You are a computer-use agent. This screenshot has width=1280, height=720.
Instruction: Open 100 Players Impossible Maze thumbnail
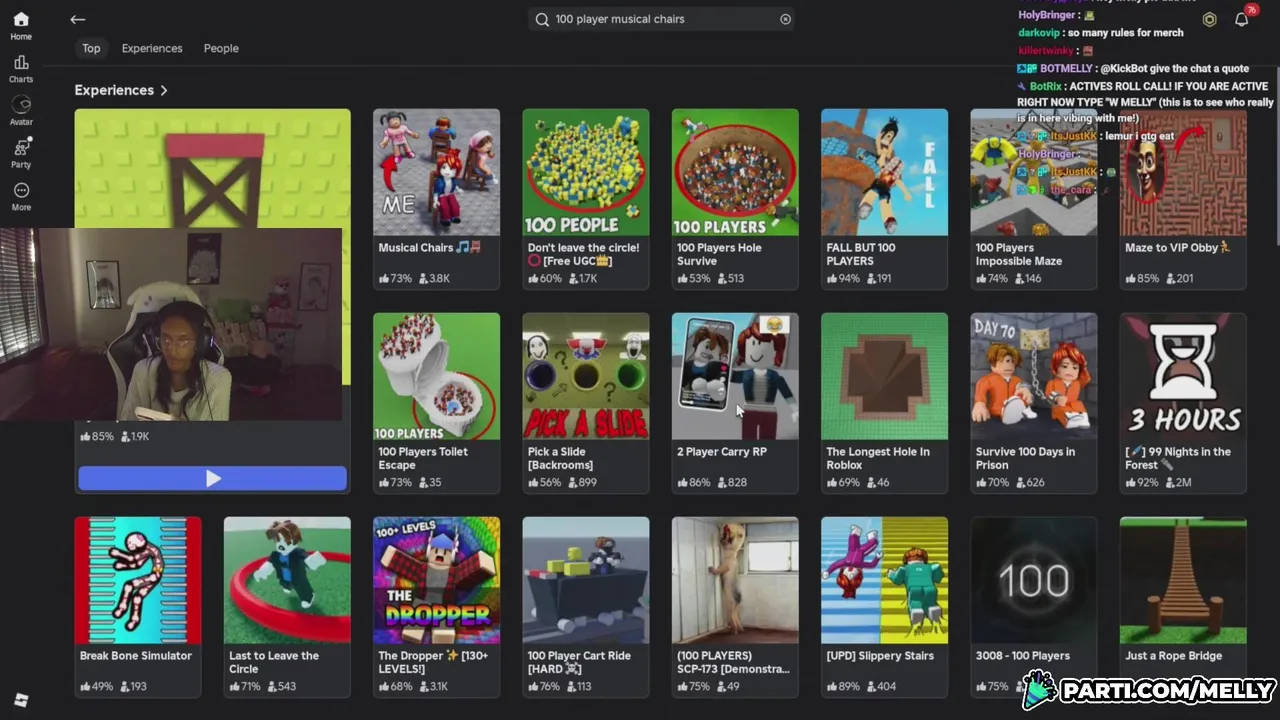point(1033,172)
